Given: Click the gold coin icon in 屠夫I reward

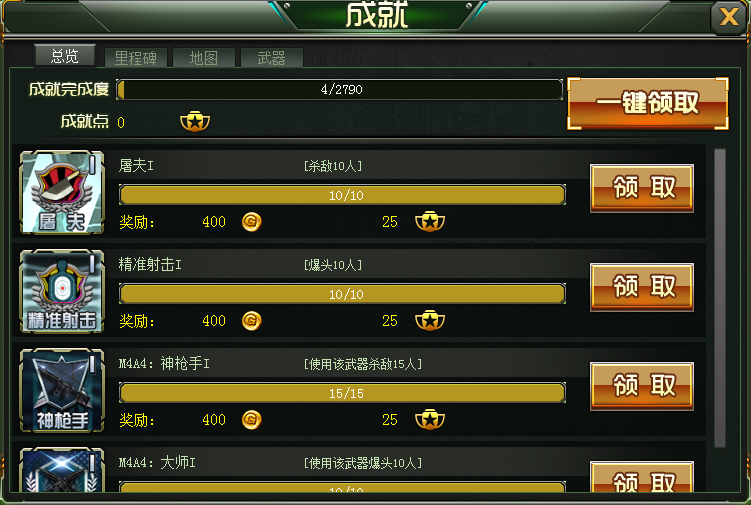Looking at the screenshot, I should (251, 222).
